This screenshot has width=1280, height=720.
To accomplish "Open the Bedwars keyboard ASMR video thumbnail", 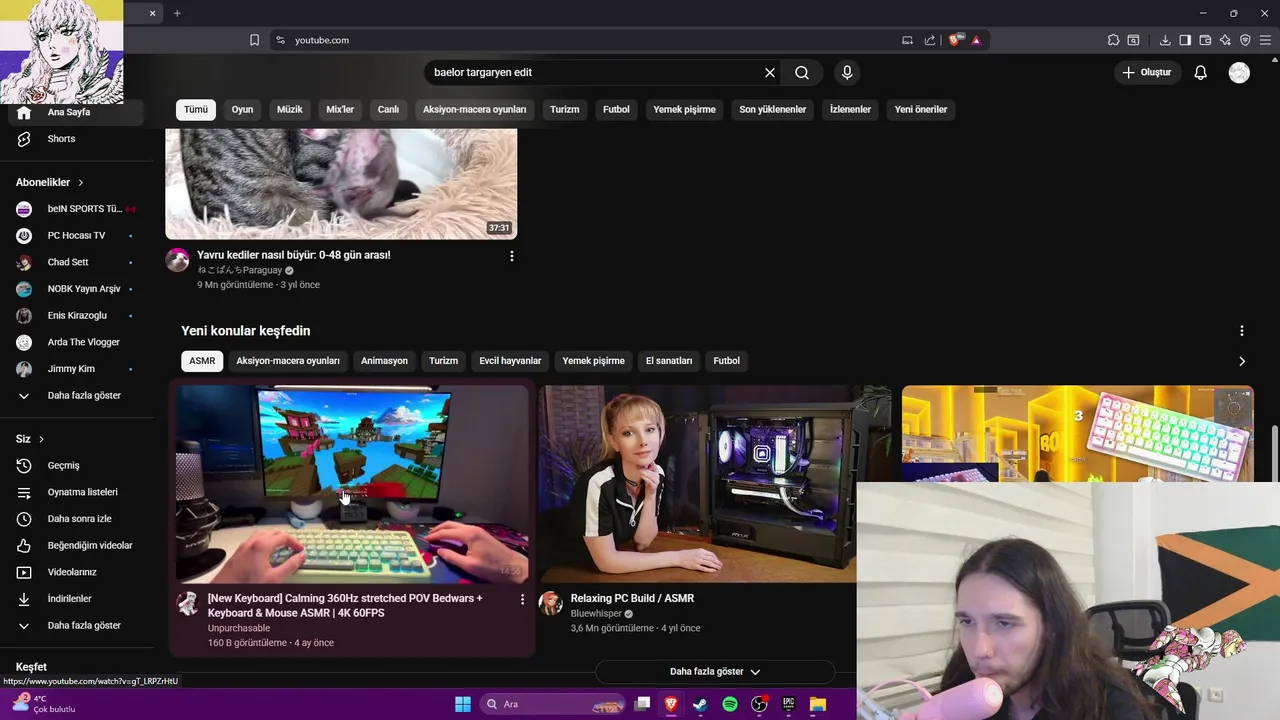I will pyautogui.click(x=352, y=484).
